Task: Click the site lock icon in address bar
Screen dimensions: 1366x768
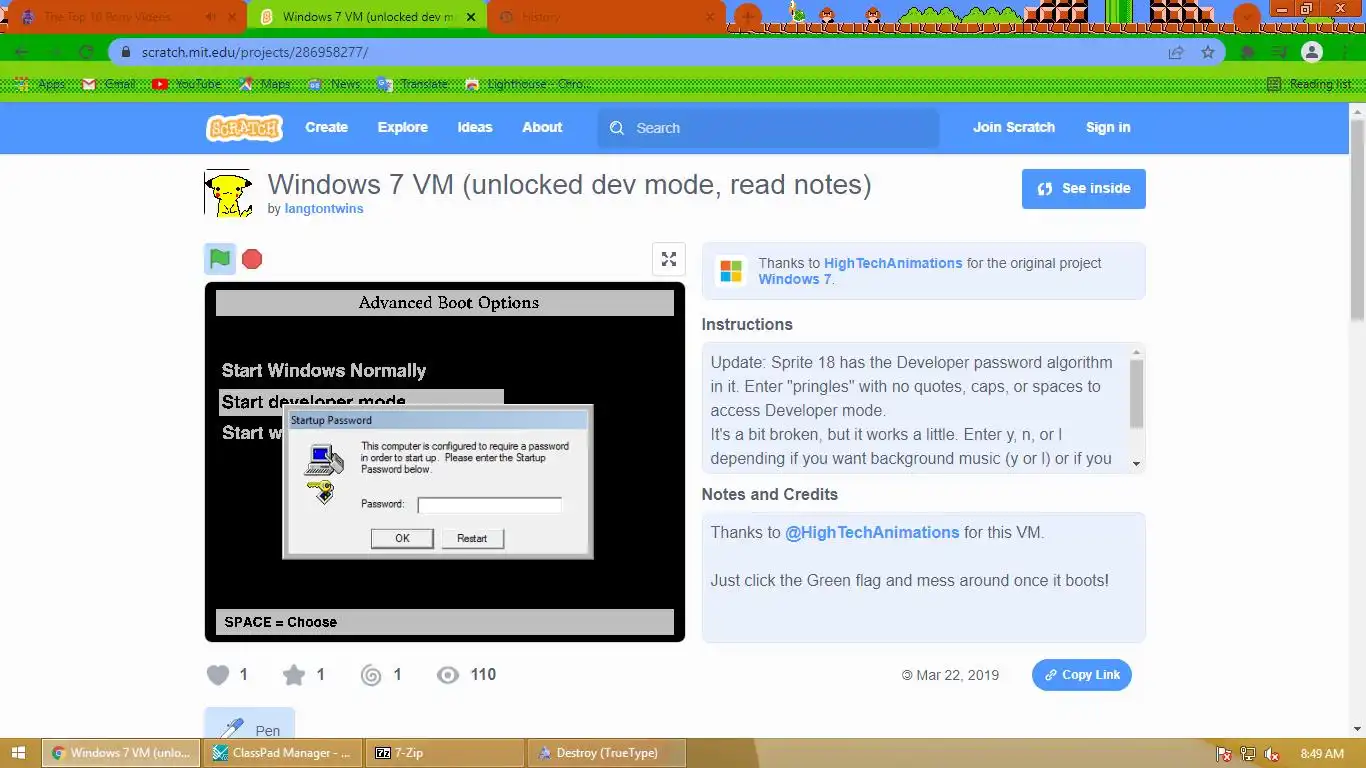Action: pyautogui.click(x=126, y=52)
